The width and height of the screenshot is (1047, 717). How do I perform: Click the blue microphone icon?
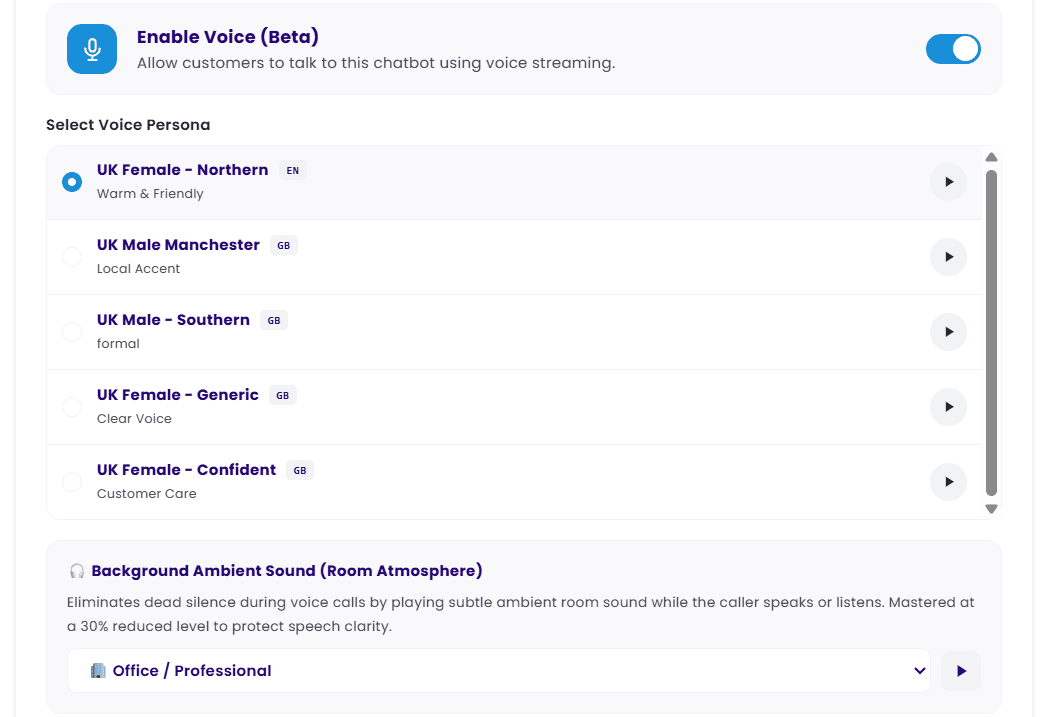(x=92, y=49)
